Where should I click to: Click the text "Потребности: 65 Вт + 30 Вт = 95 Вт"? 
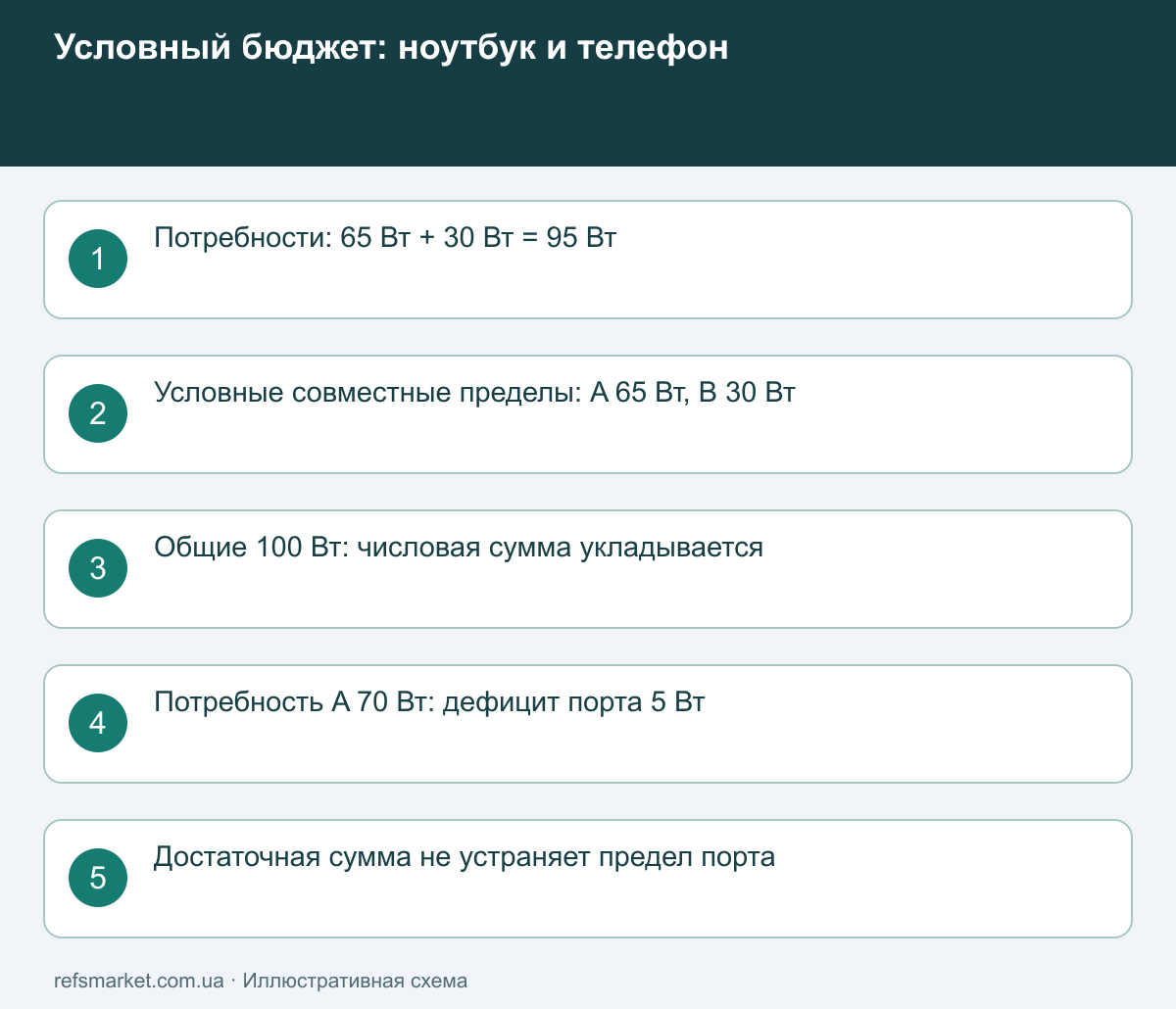(385, 238)
